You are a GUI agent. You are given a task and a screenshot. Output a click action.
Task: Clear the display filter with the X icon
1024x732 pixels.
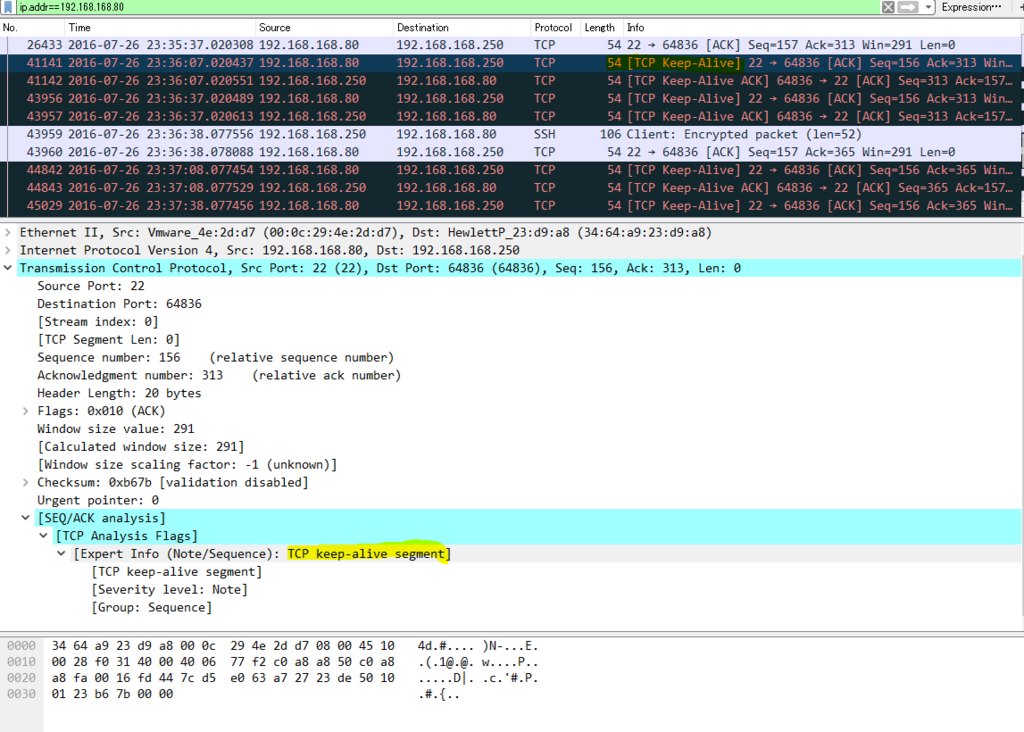click(x=888, y=6)
